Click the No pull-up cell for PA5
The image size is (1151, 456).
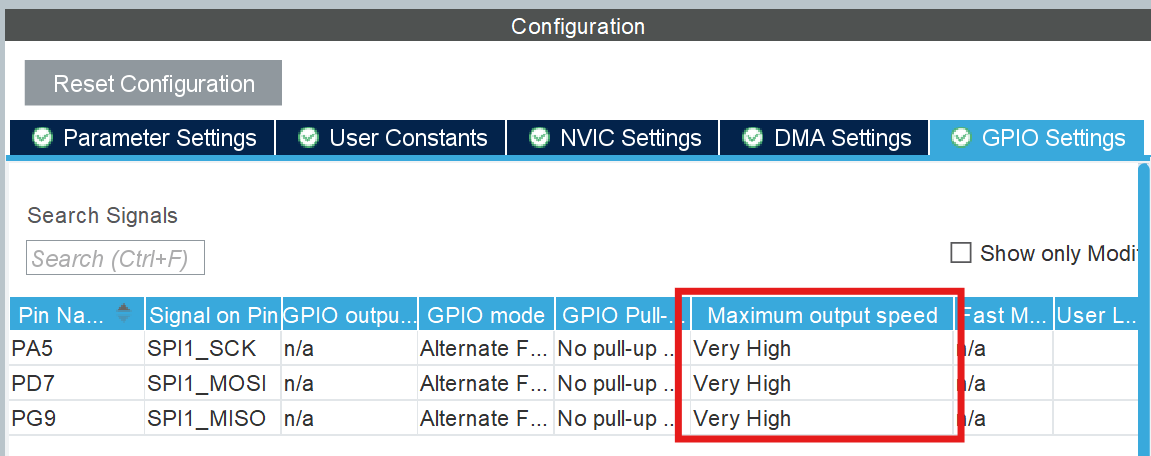[x=622, y=348]
